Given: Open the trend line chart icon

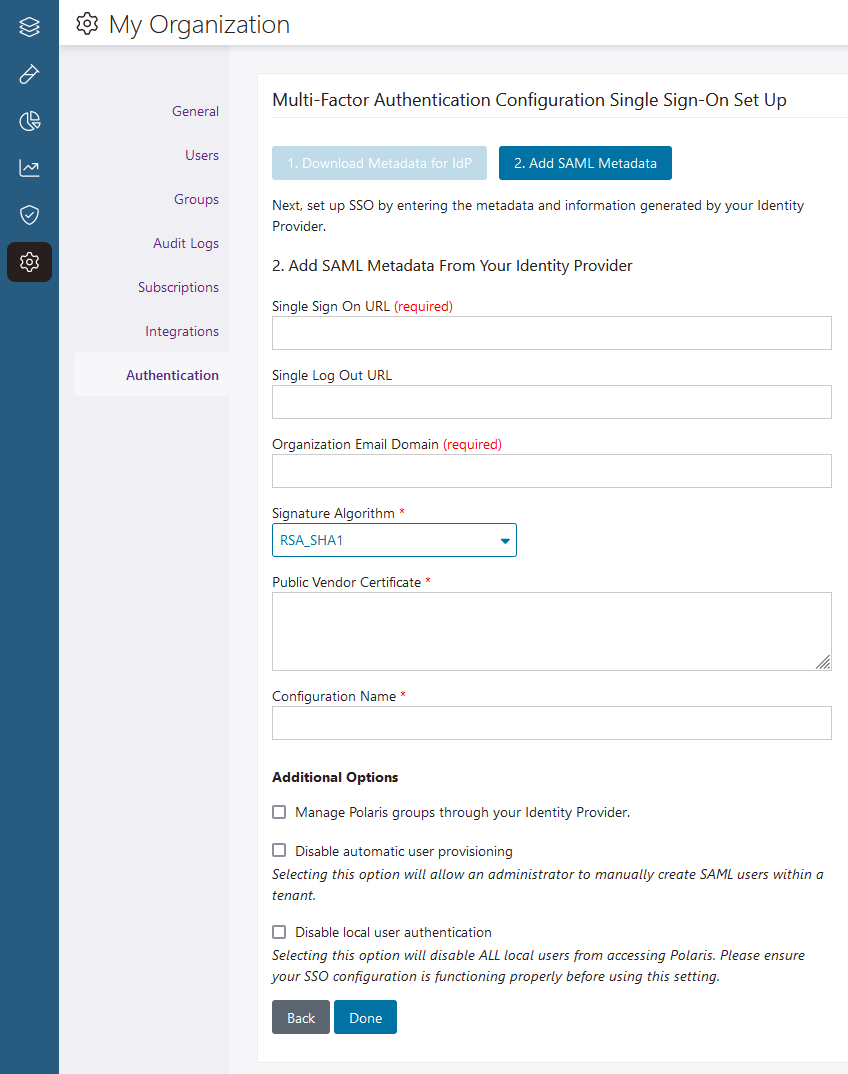Looking at the screenshot, I should [29, 168].
